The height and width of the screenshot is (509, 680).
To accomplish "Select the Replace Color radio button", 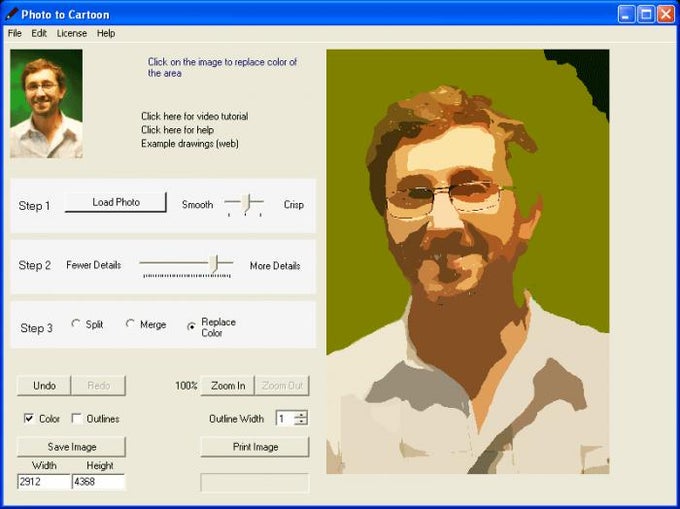I will 191,326.
